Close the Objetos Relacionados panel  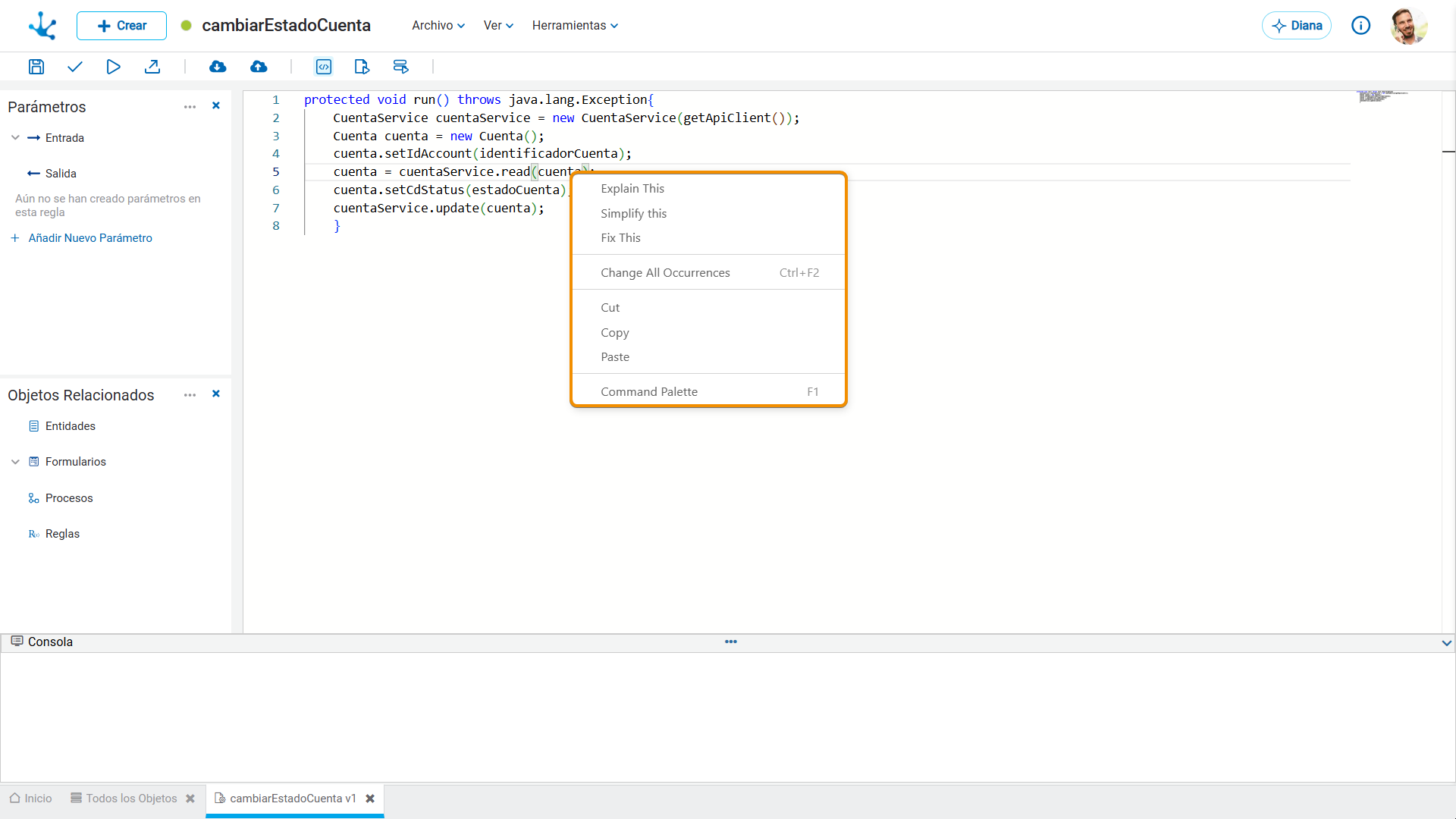pos(216,394)
